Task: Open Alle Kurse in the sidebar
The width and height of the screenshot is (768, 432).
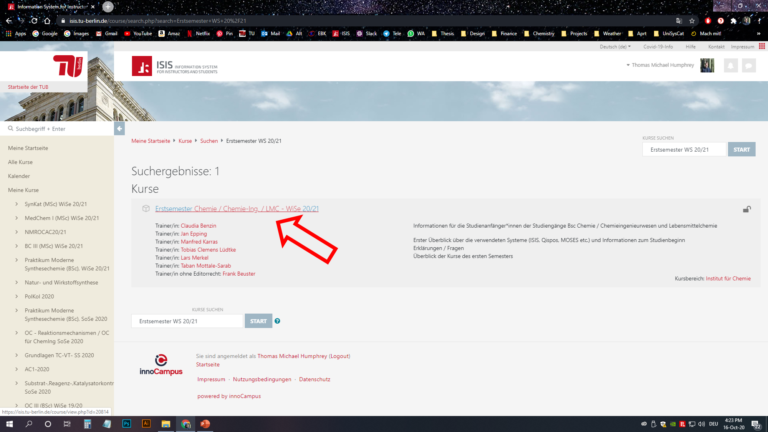Action: click(x=20, y=162)
